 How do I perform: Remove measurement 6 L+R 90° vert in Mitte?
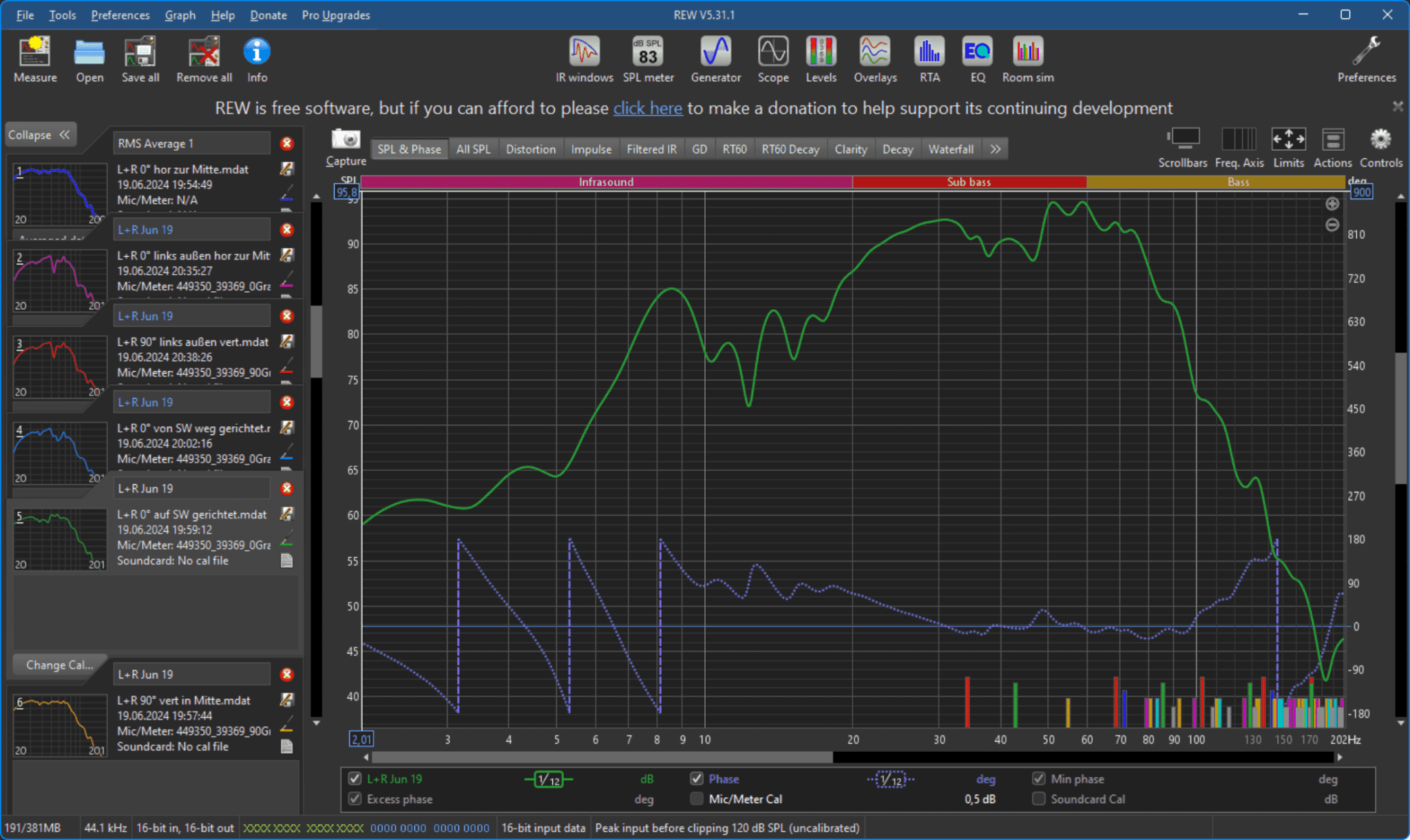[x=287, y=675]
